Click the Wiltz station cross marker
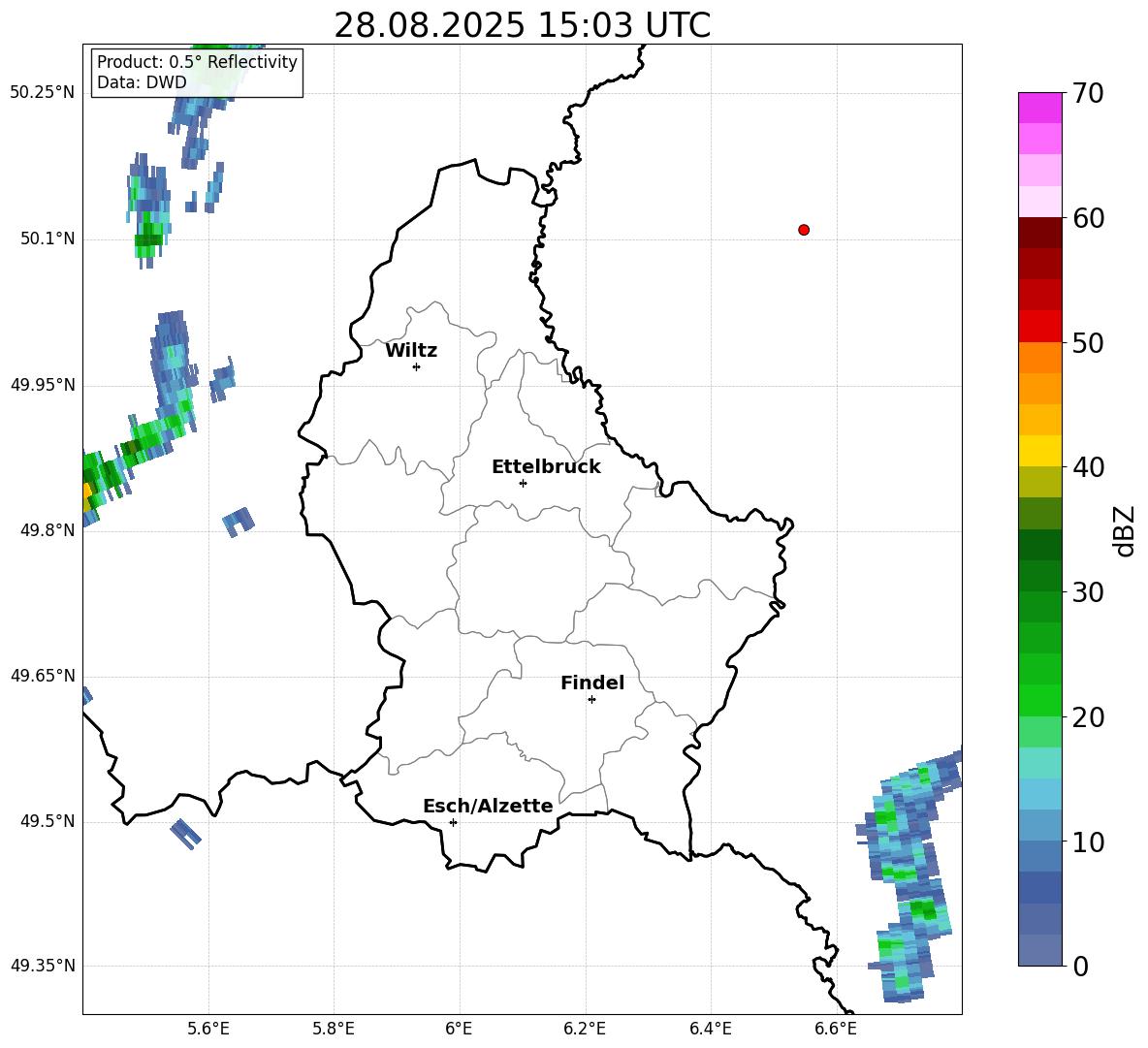Viewport: 1148px width, 1048px height. (x=417, y=366)
